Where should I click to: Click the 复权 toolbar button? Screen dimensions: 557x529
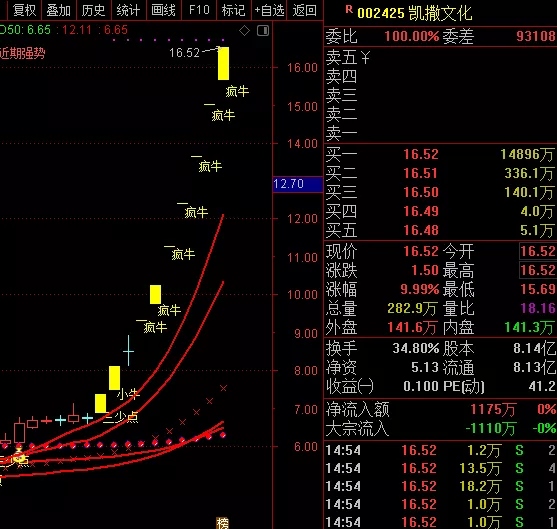tap(24, 10)
